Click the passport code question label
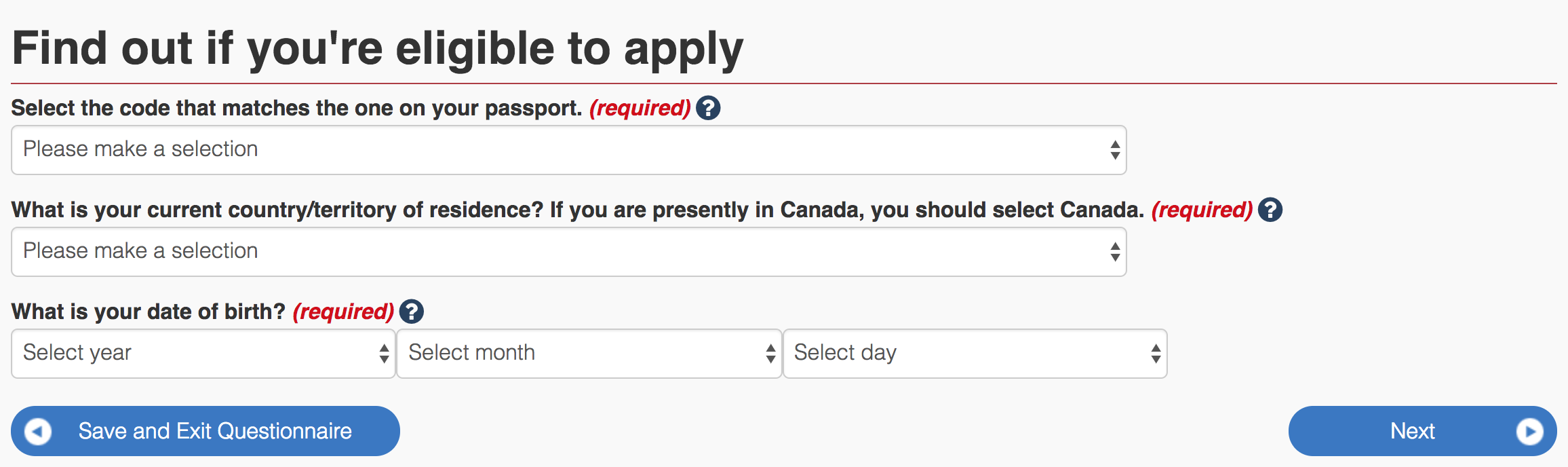 [x=296, y=108]
